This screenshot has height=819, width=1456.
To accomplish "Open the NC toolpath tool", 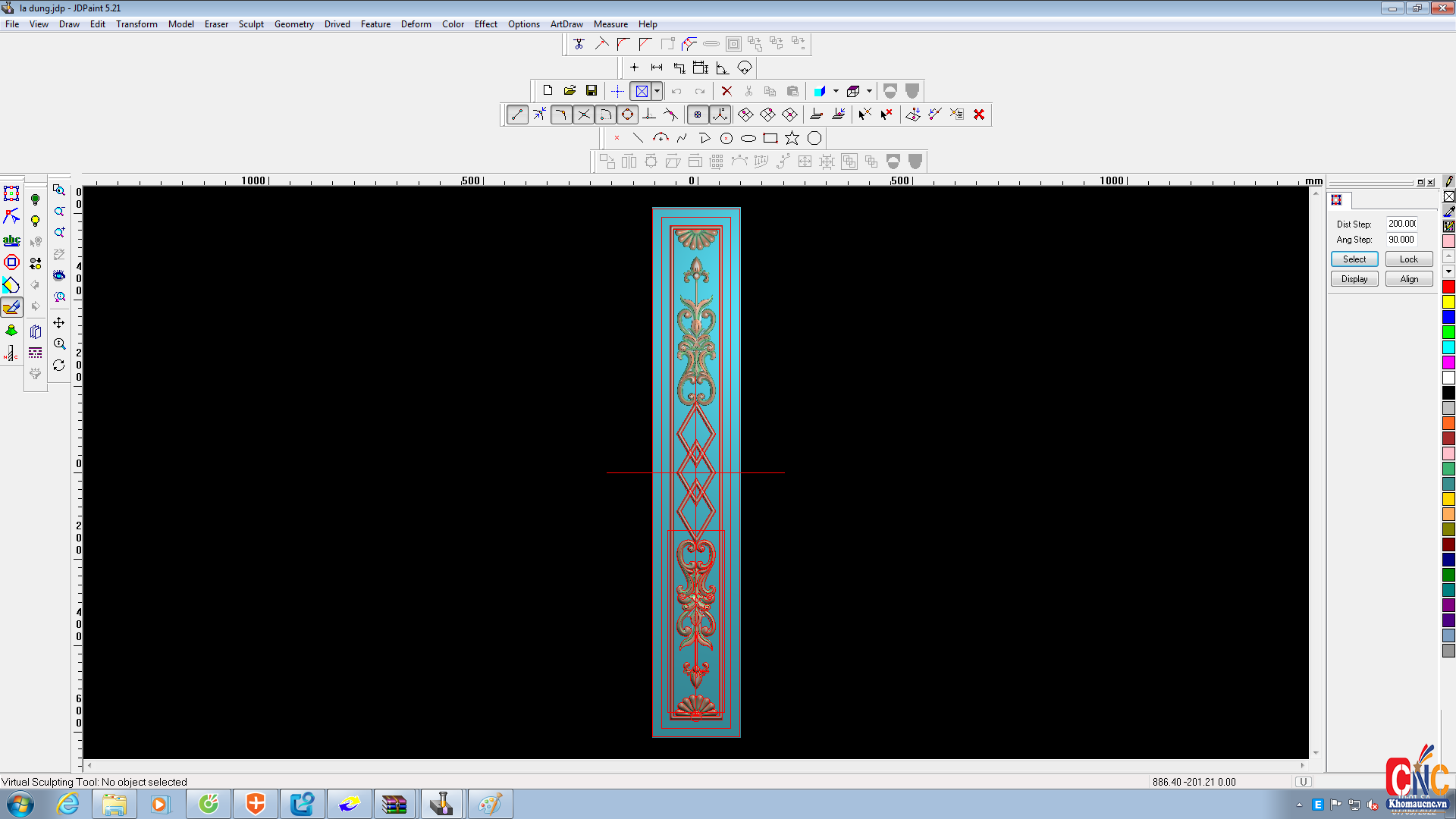I will [x=11, y=353].
